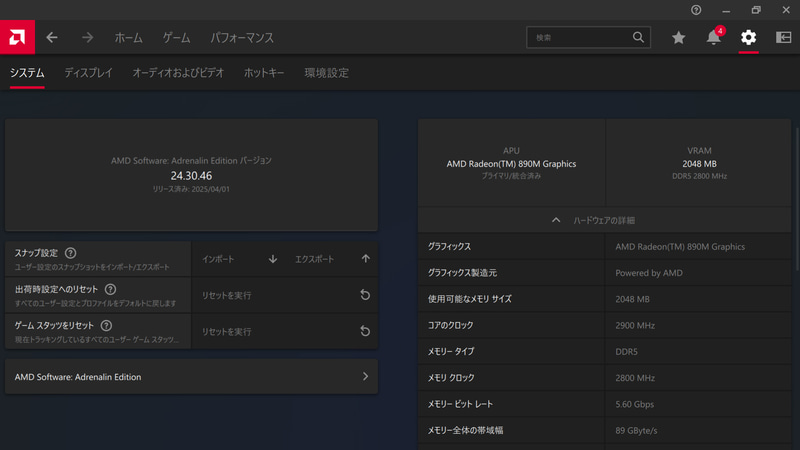Image resolution: width=800 pixels, height=450 pixels.
Task: Go back with the left arrow
Action: tap(52, 37)
